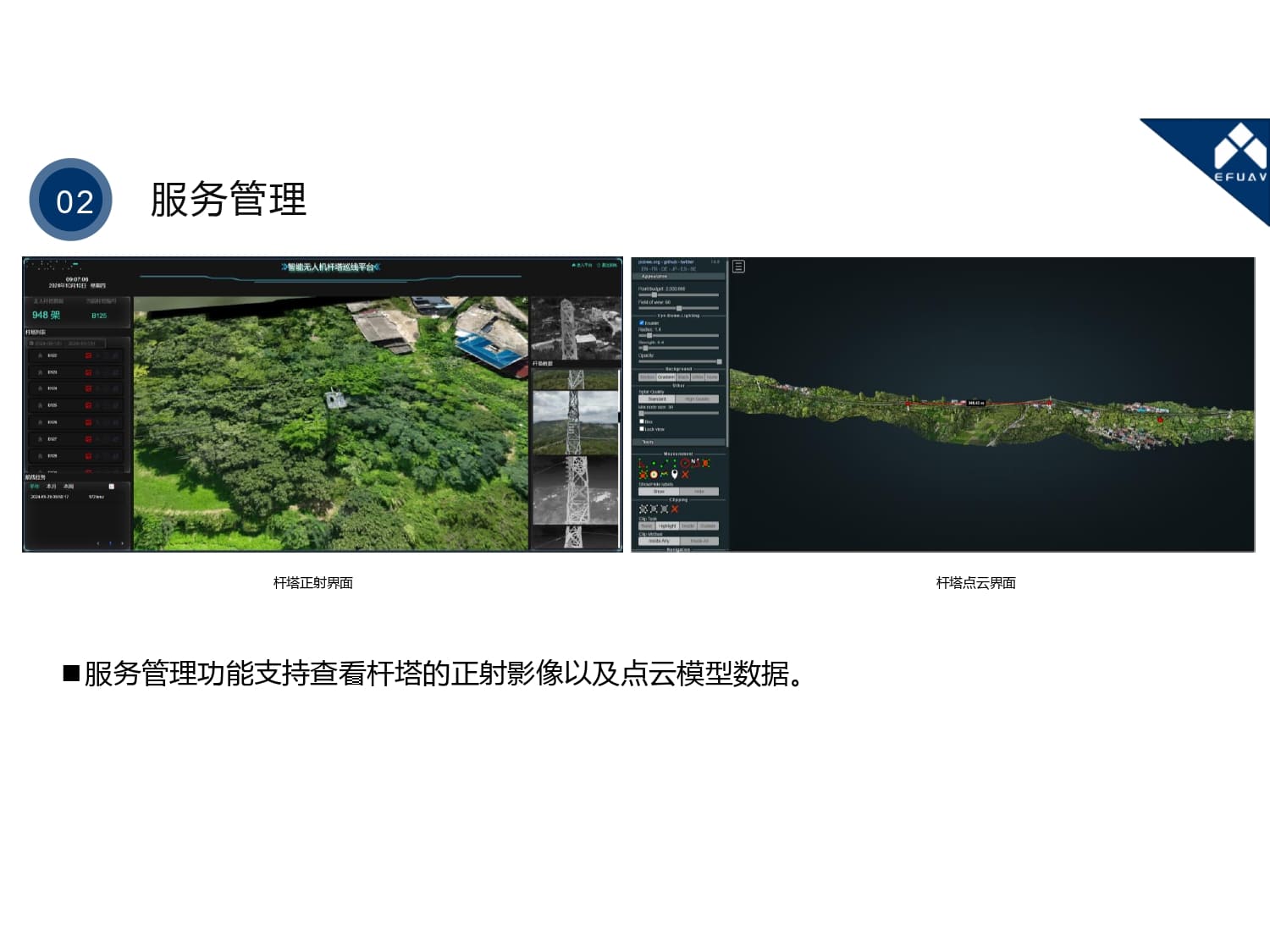Remove all clipping with red X

point(675,509)
